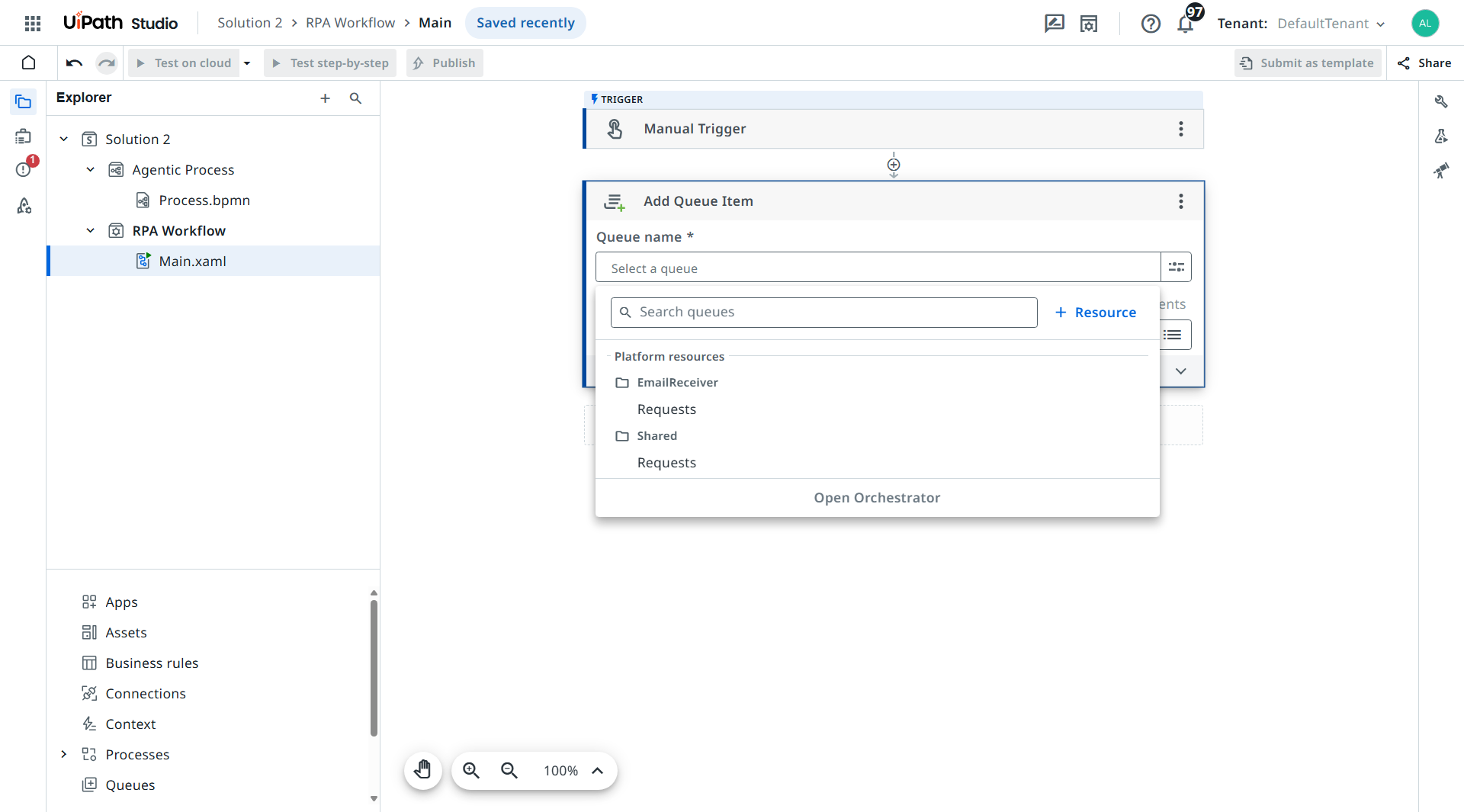Select Main.xaml in Explorer
This screenshot has width=1464, height=812.
click(213, 261)
